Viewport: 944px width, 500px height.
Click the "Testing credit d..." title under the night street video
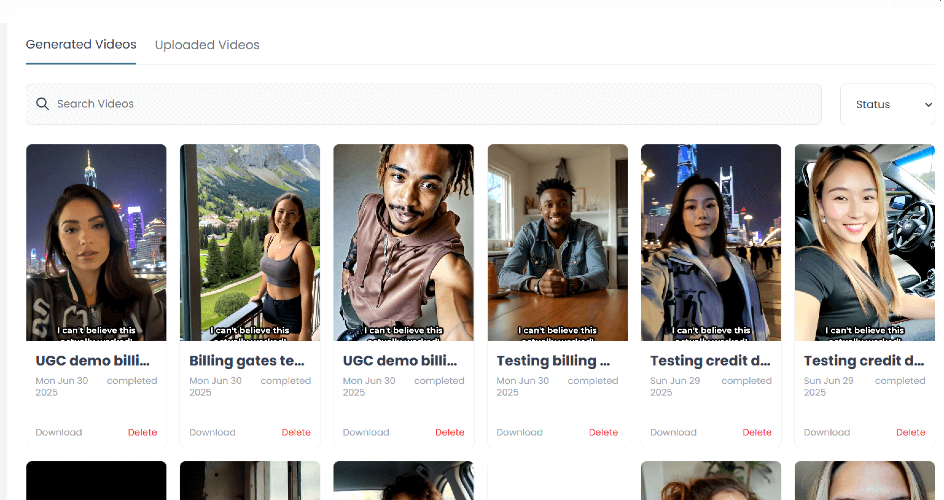coord(710,360)
